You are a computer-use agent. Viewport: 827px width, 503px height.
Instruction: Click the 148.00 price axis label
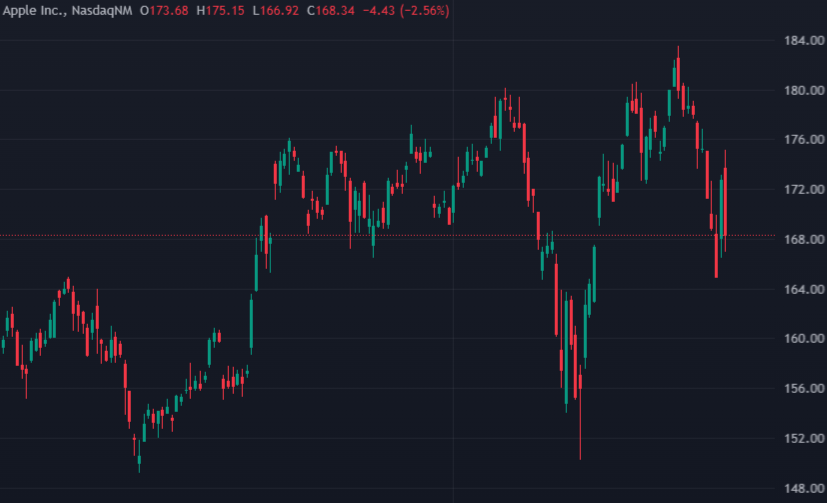(x=804, y=489)
